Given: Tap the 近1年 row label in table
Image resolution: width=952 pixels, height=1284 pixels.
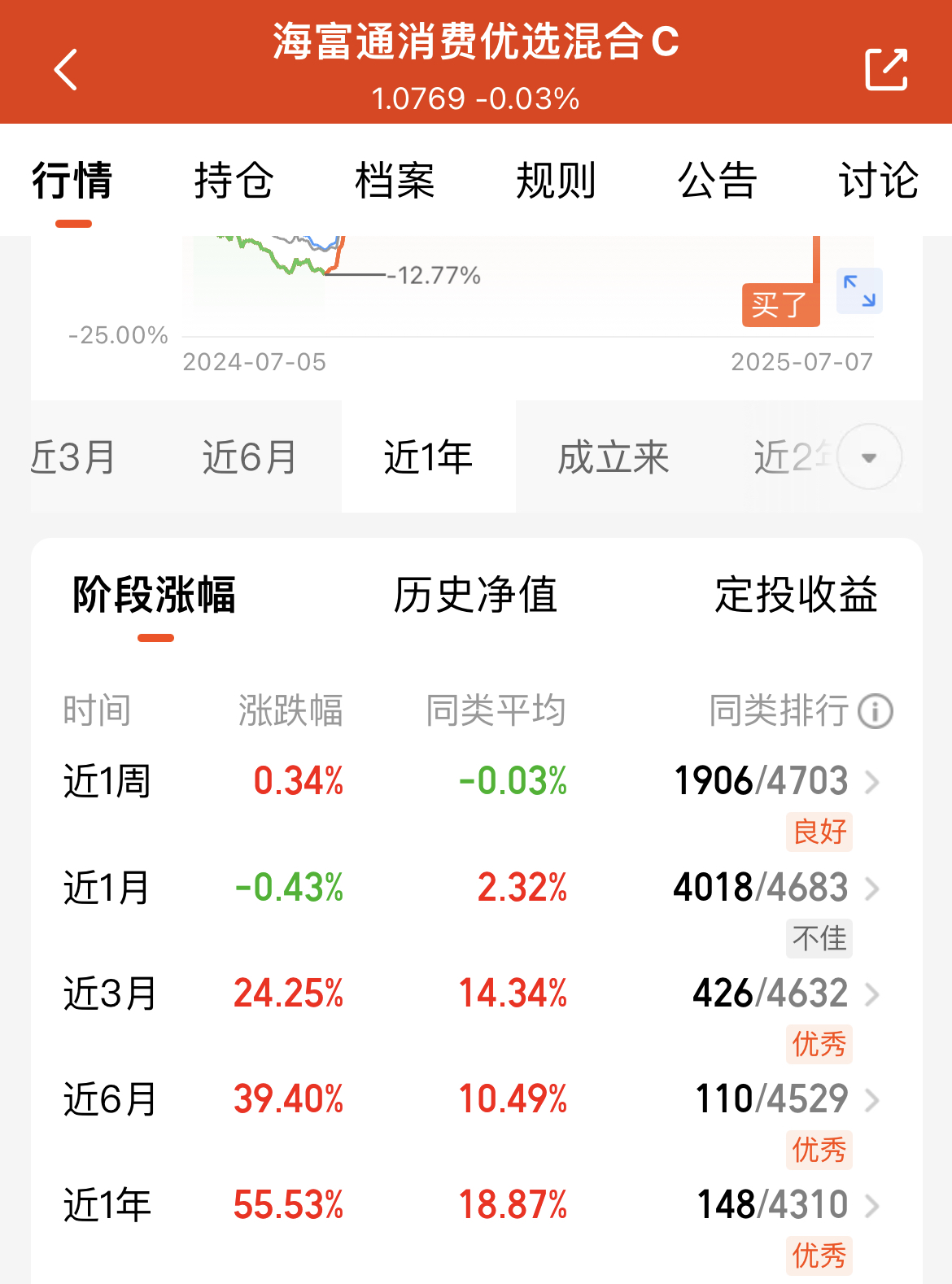Looking at the screenshot, I should pos(107,1204).
